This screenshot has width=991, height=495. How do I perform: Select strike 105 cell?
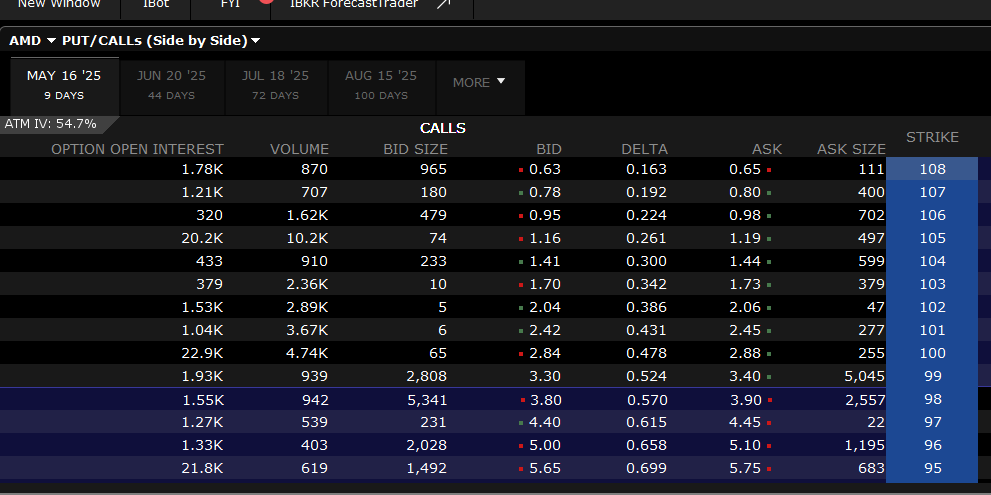pyautogui.click(x=932, y=238)
